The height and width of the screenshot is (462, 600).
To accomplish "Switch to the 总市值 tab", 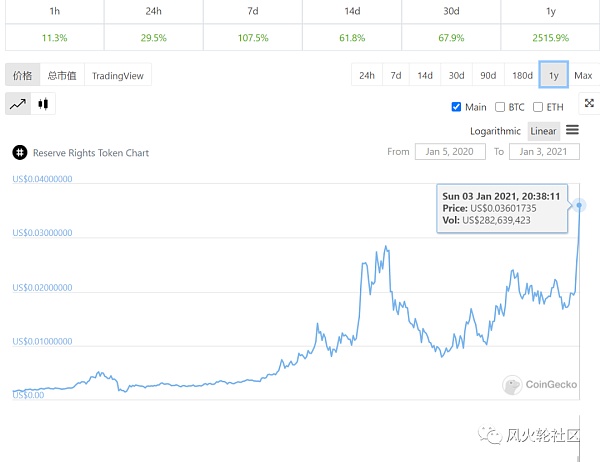I will click(62, 76).
